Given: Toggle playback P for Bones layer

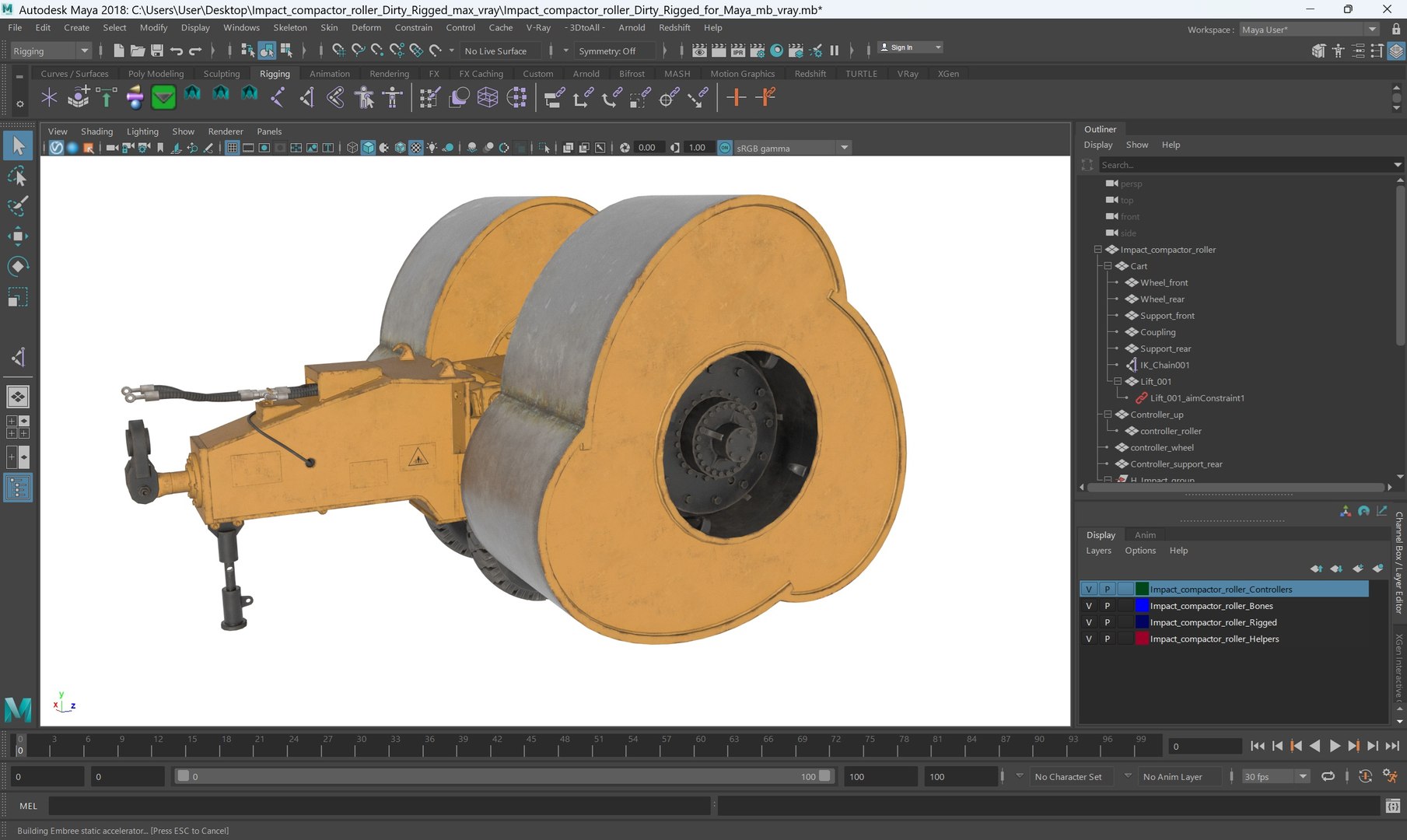Looking at the screenshot, I should [1107, 606].
